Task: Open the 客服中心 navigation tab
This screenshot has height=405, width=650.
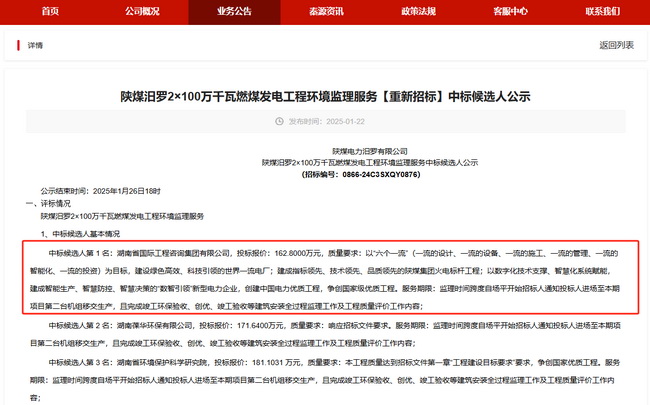Action: [510, 11]
